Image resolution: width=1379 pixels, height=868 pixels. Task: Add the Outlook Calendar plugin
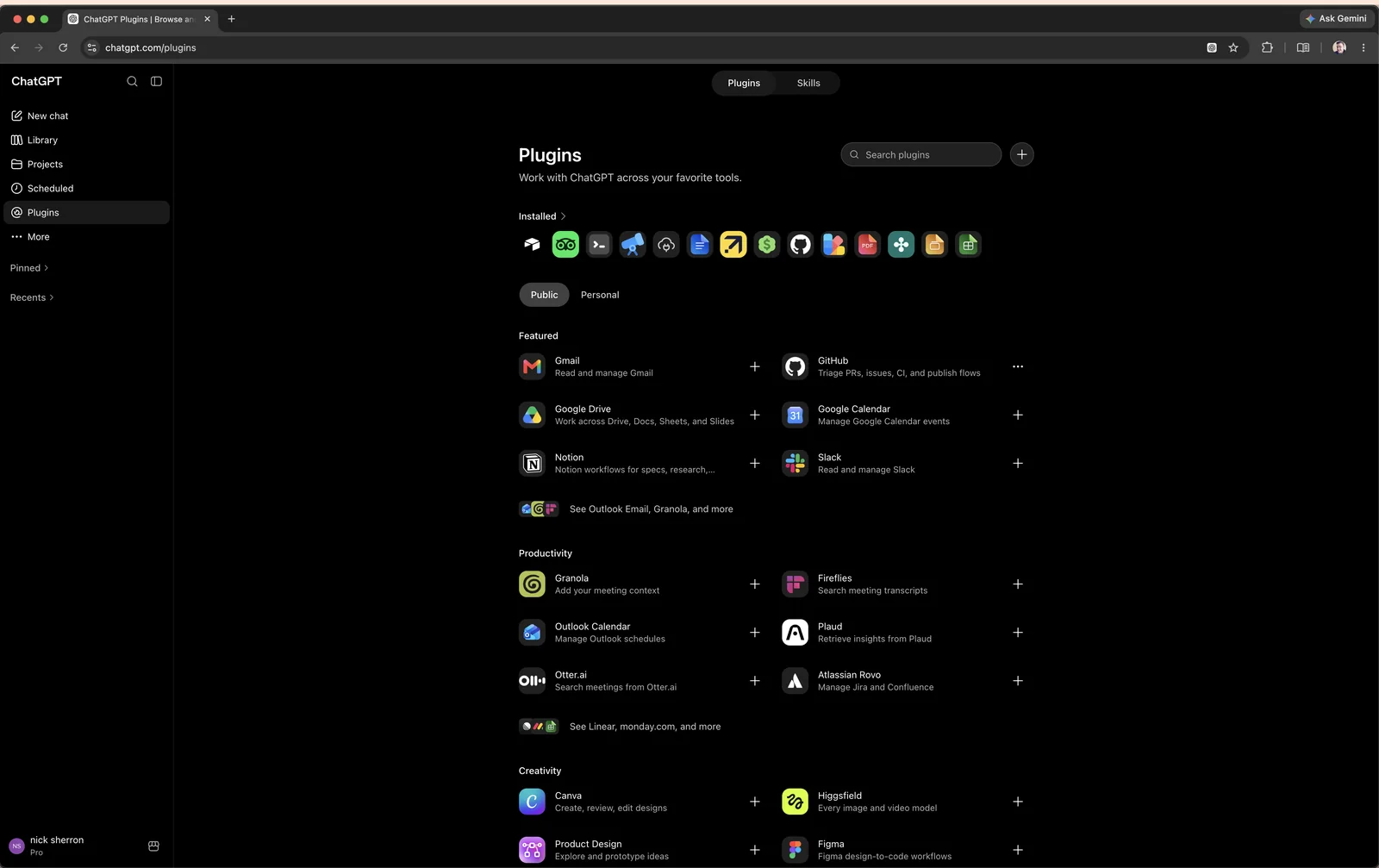[x=755, y=633]
